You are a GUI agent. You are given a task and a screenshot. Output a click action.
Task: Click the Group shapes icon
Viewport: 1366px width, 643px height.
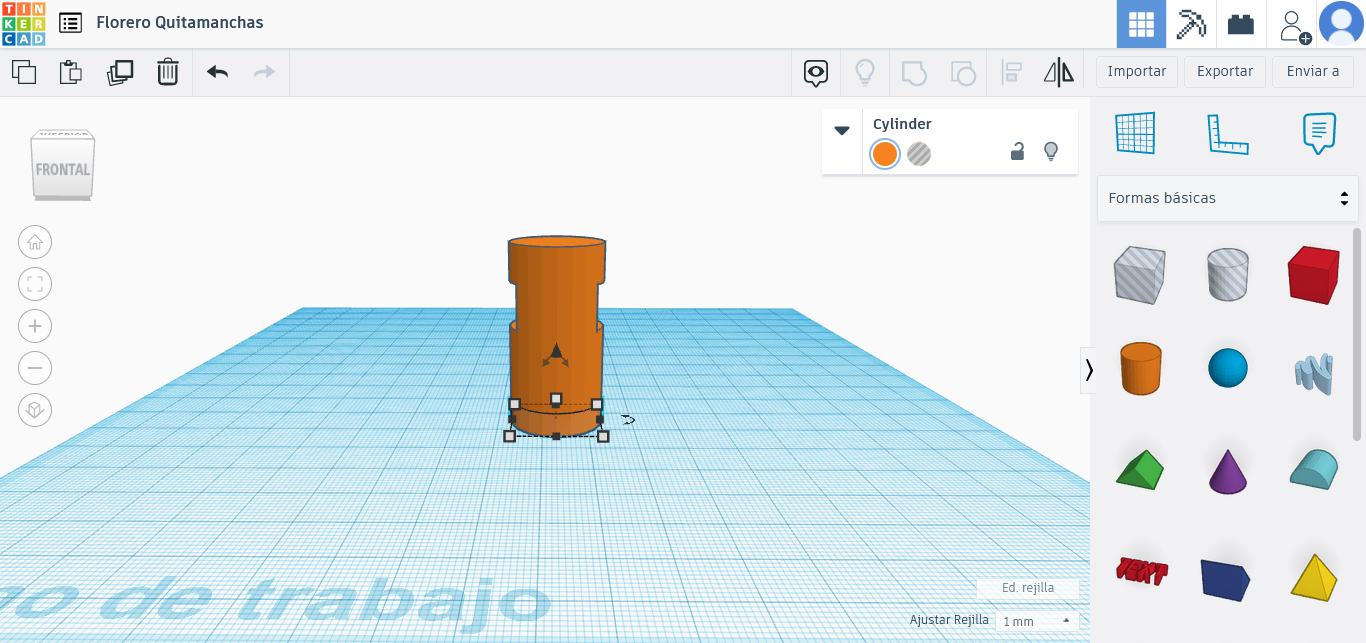coord(914,72)
